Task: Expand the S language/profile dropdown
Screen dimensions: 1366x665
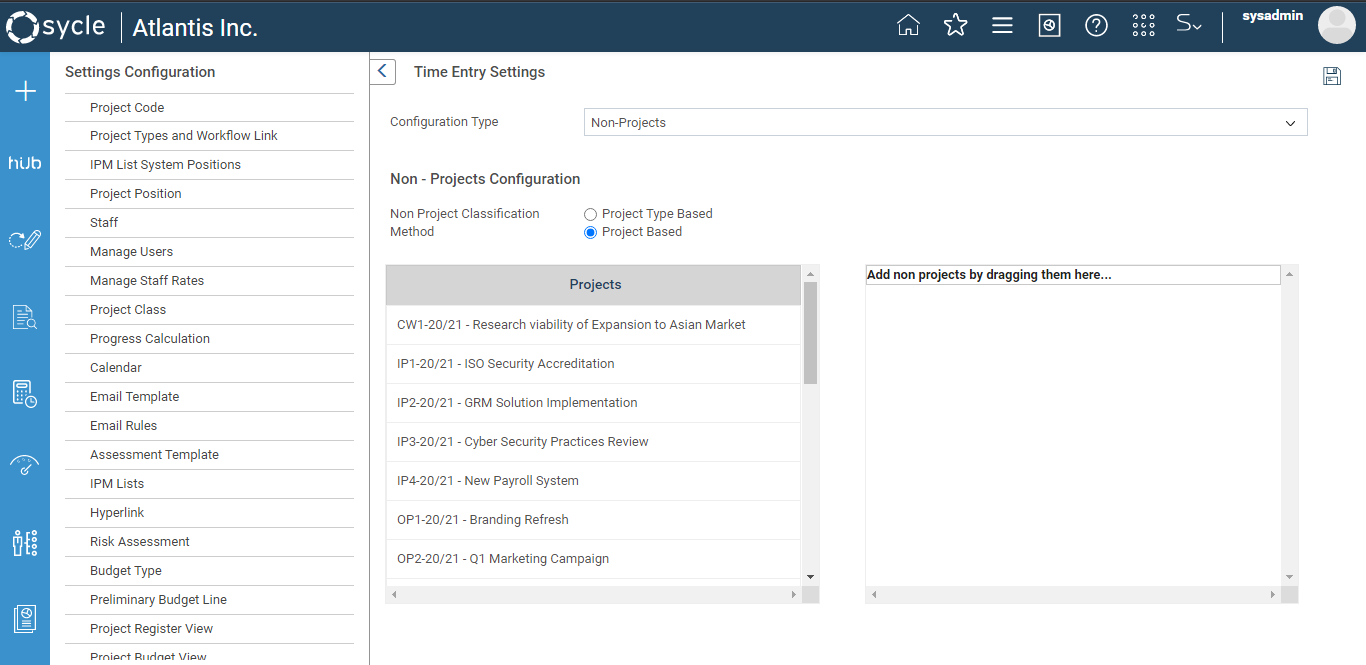Action: click(x=1189, y=25)
